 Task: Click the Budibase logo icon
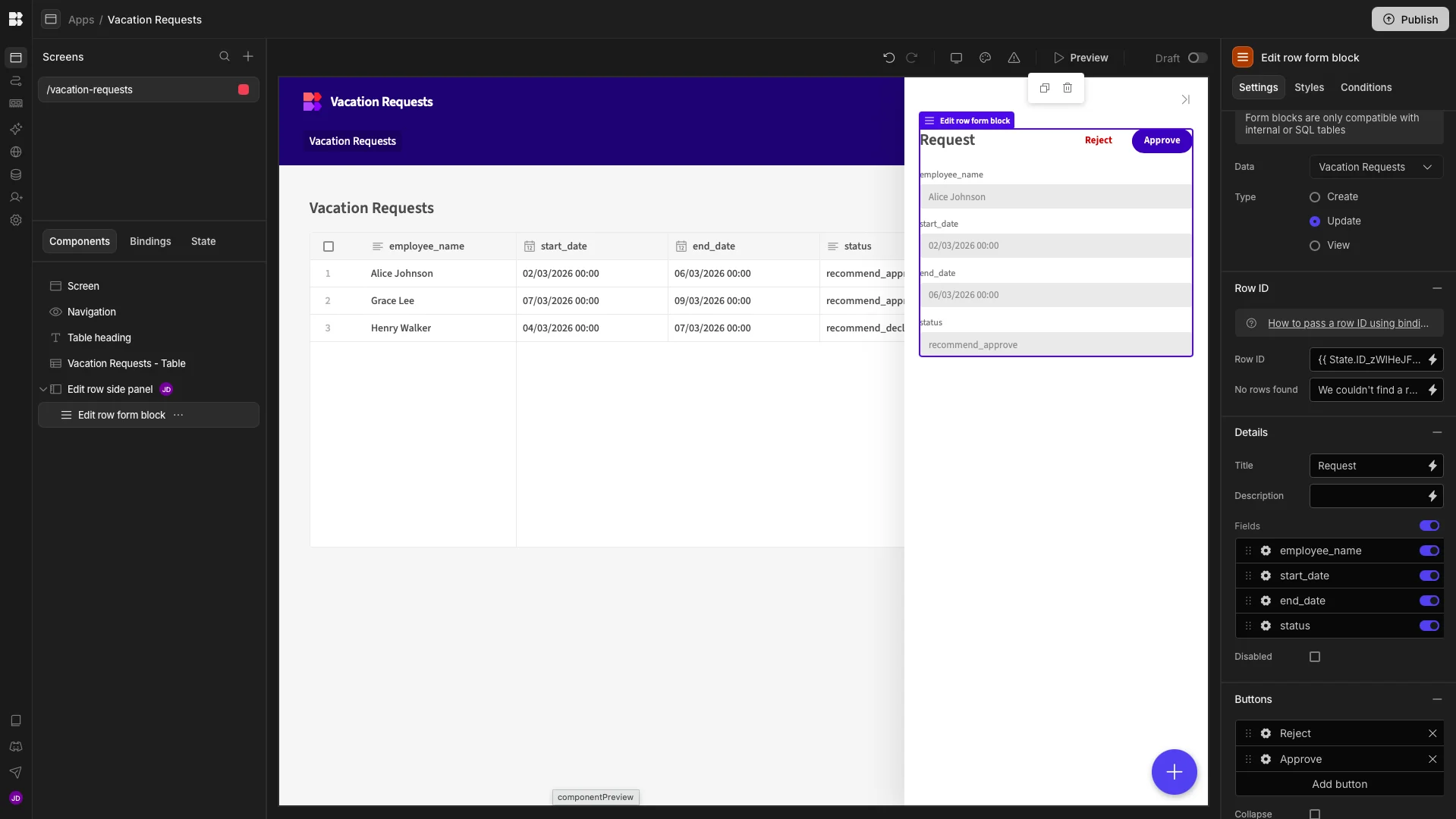coord(16,19)
